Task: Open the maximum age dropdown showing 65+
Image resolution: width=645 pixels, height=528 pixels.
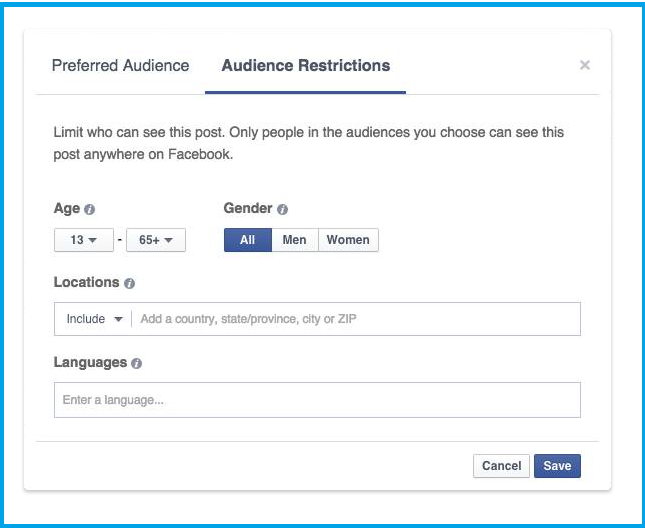Action: point(156,240)
